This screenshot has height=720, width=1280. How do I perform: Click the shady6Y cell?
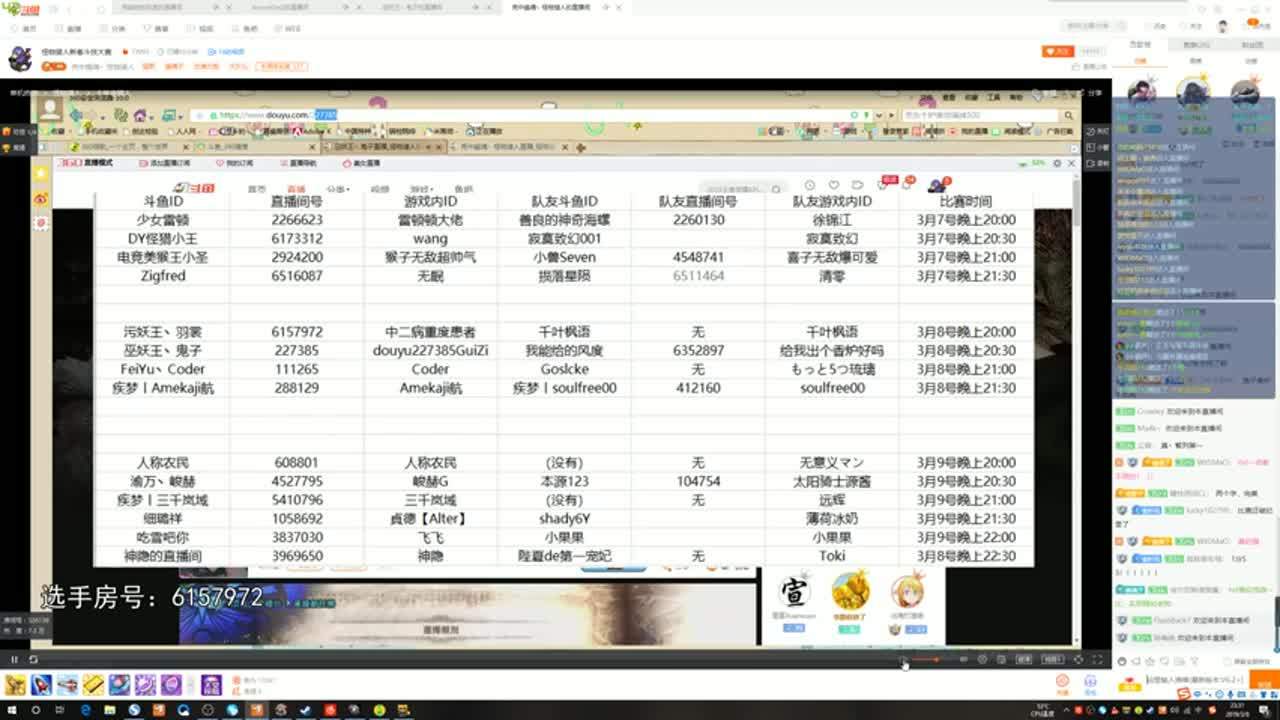[x=564, y=519]
